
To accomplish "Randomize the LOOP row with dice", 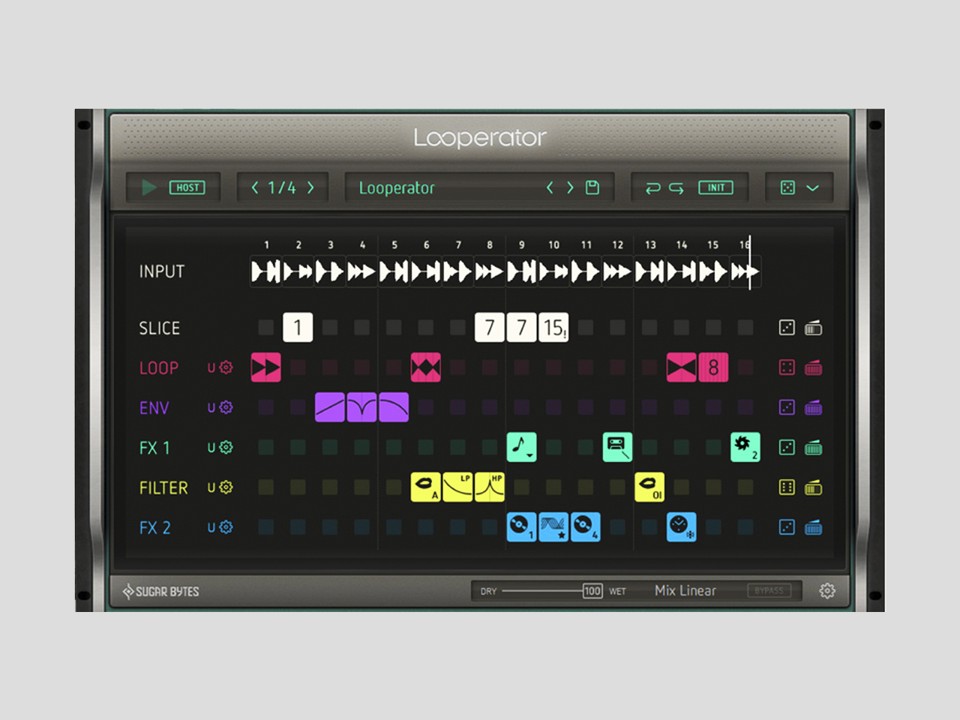I will (787, 367).
